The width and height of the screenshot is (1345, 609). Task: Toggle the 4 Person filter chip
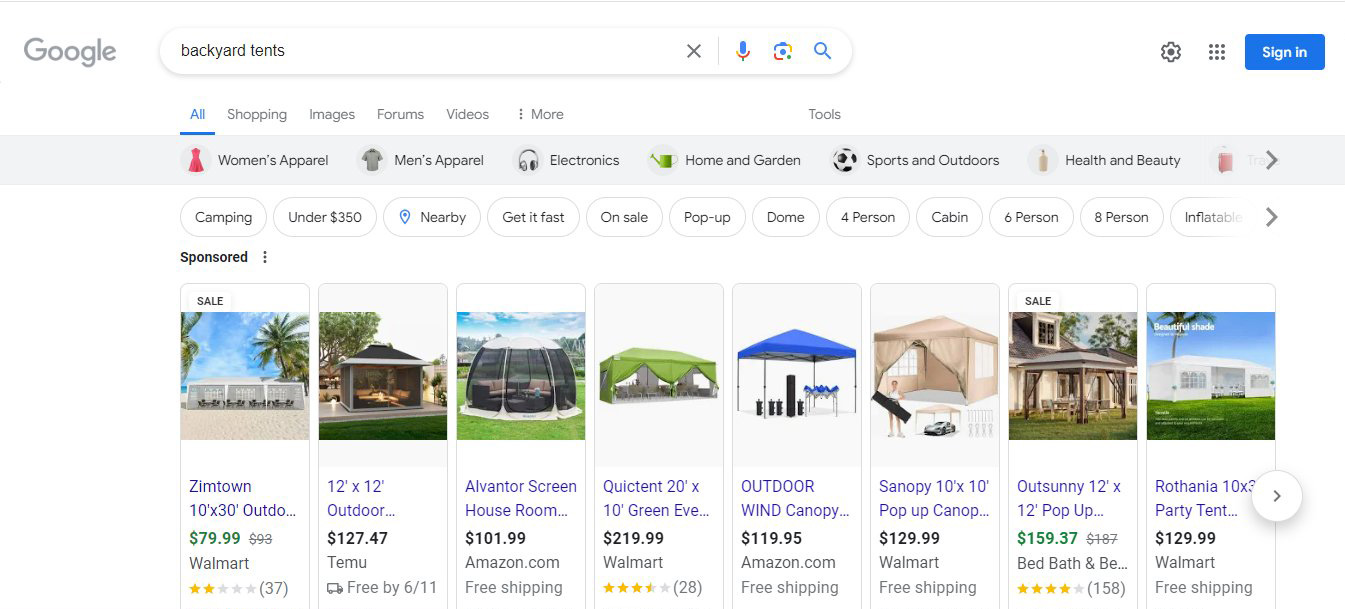coord(867,217)
